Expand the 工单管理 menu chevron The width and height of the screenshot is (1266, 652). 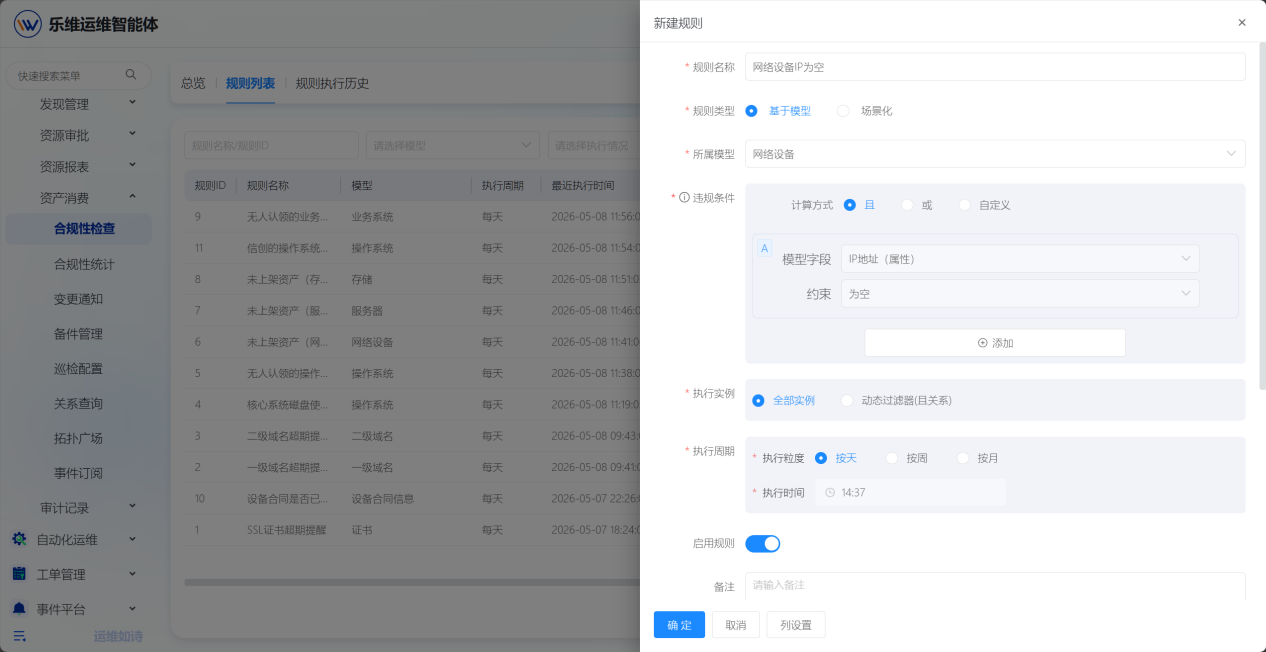coord(132,574)
